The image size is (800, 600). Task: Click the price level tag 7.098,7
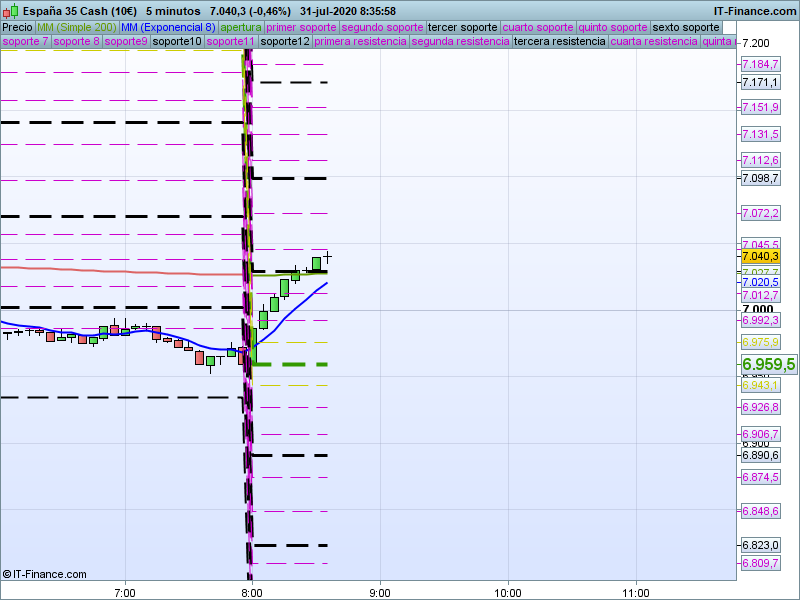761,178
